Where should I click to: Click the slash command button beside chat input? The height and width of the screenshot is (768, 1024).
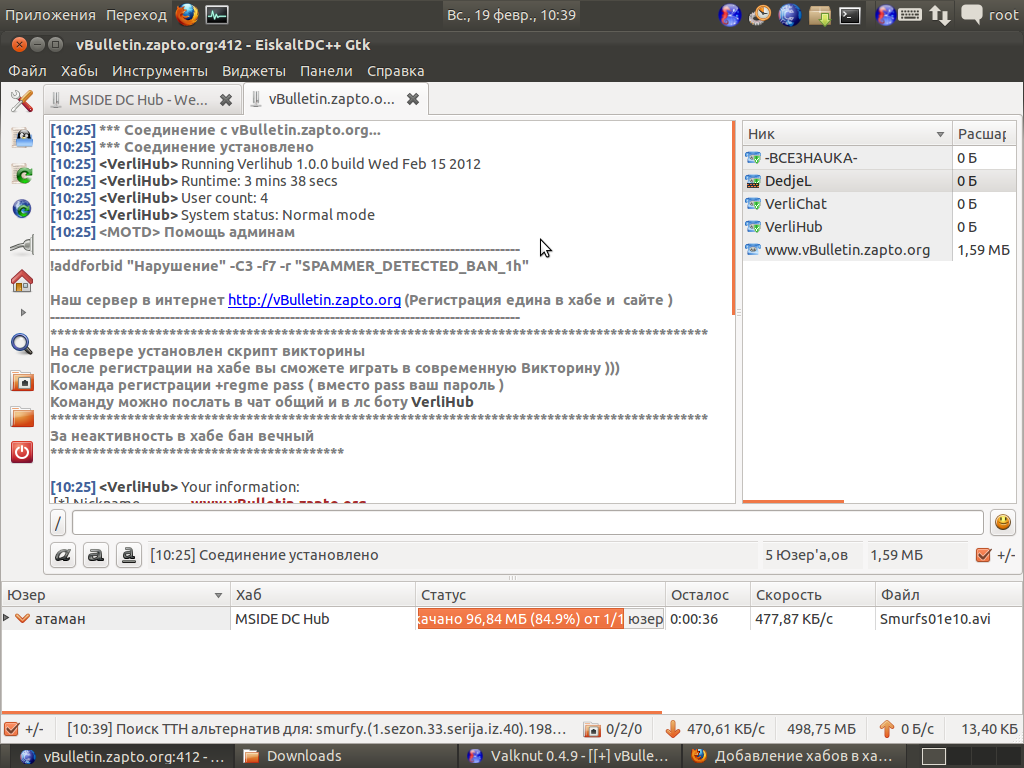coord(59,523)
